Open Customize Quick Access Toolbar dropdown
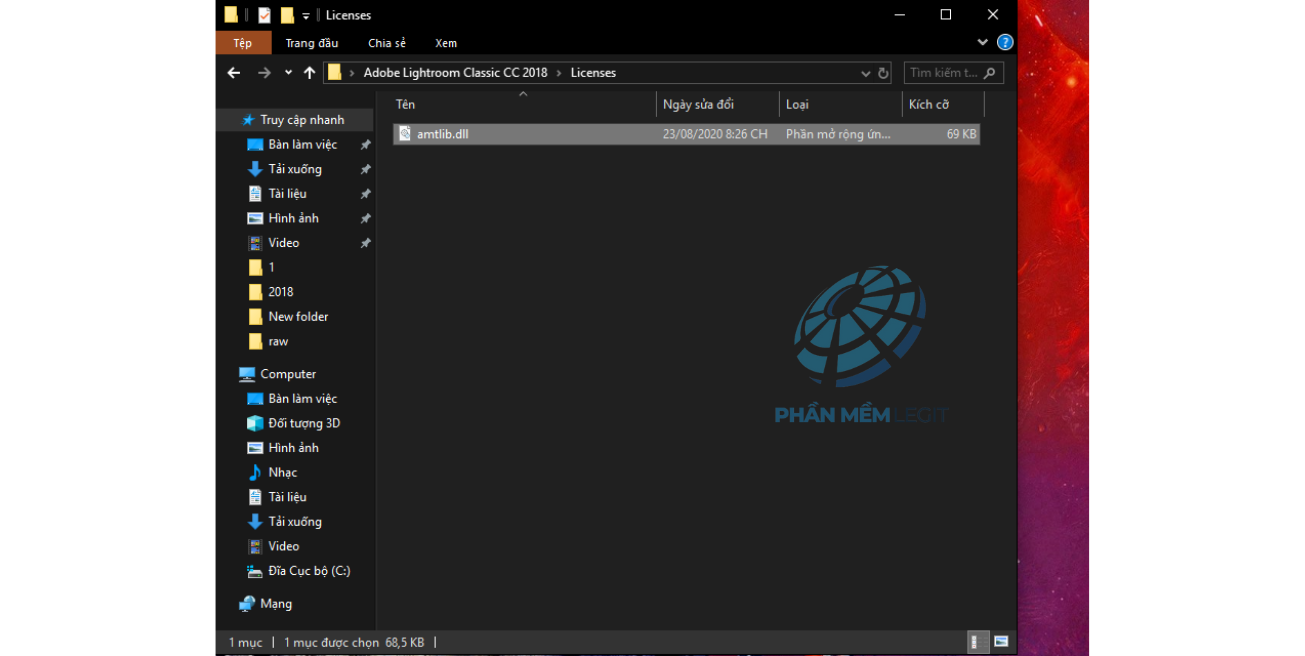The image size is (1305, 656). pyautogui.click(x=306, y=16)
